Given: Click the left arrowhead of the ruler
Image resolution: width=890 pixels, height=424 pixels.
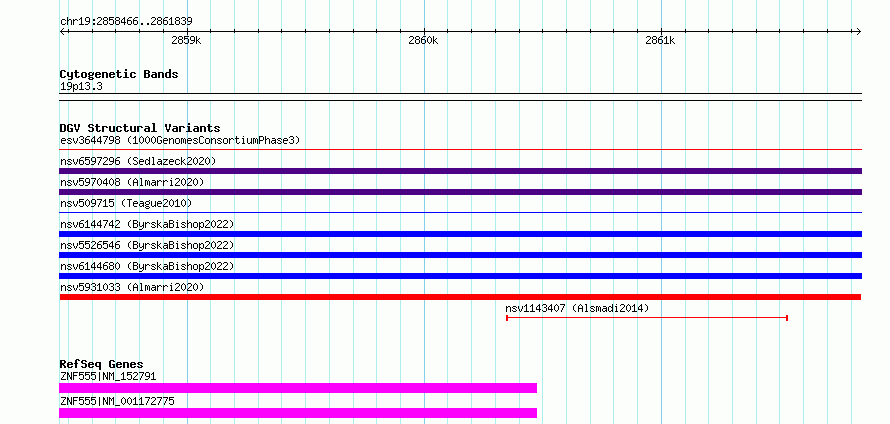Looking at the screenshot, I should pos(62,31).
